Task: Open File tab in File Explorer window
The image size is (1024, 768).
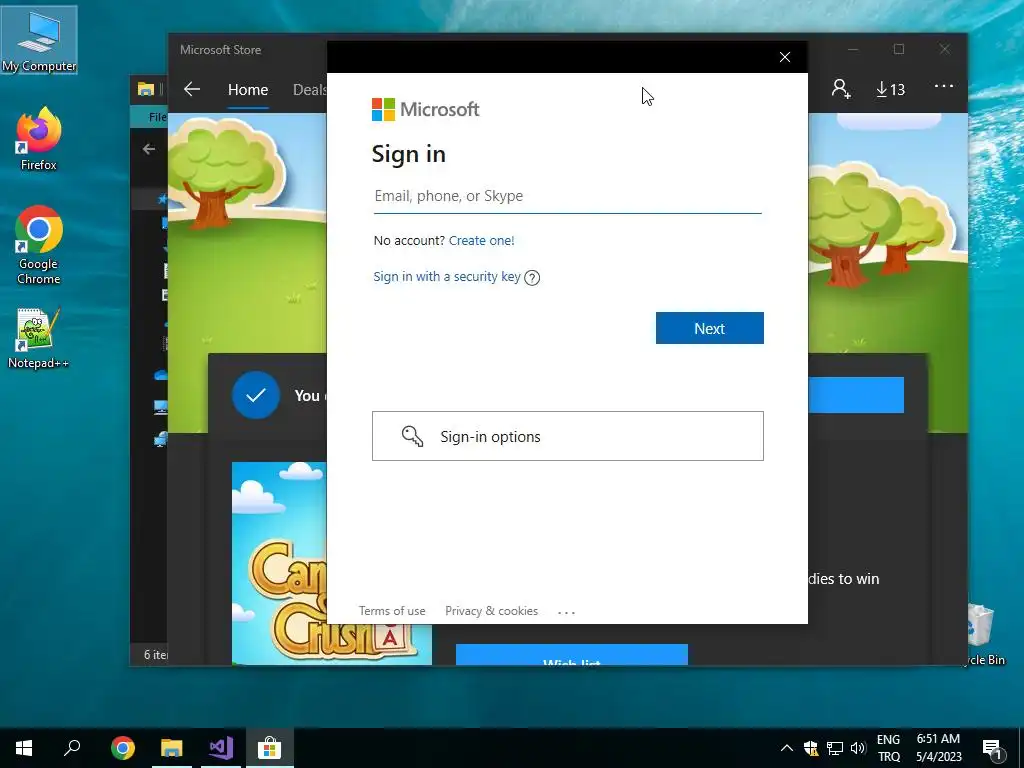Action: 157,117
